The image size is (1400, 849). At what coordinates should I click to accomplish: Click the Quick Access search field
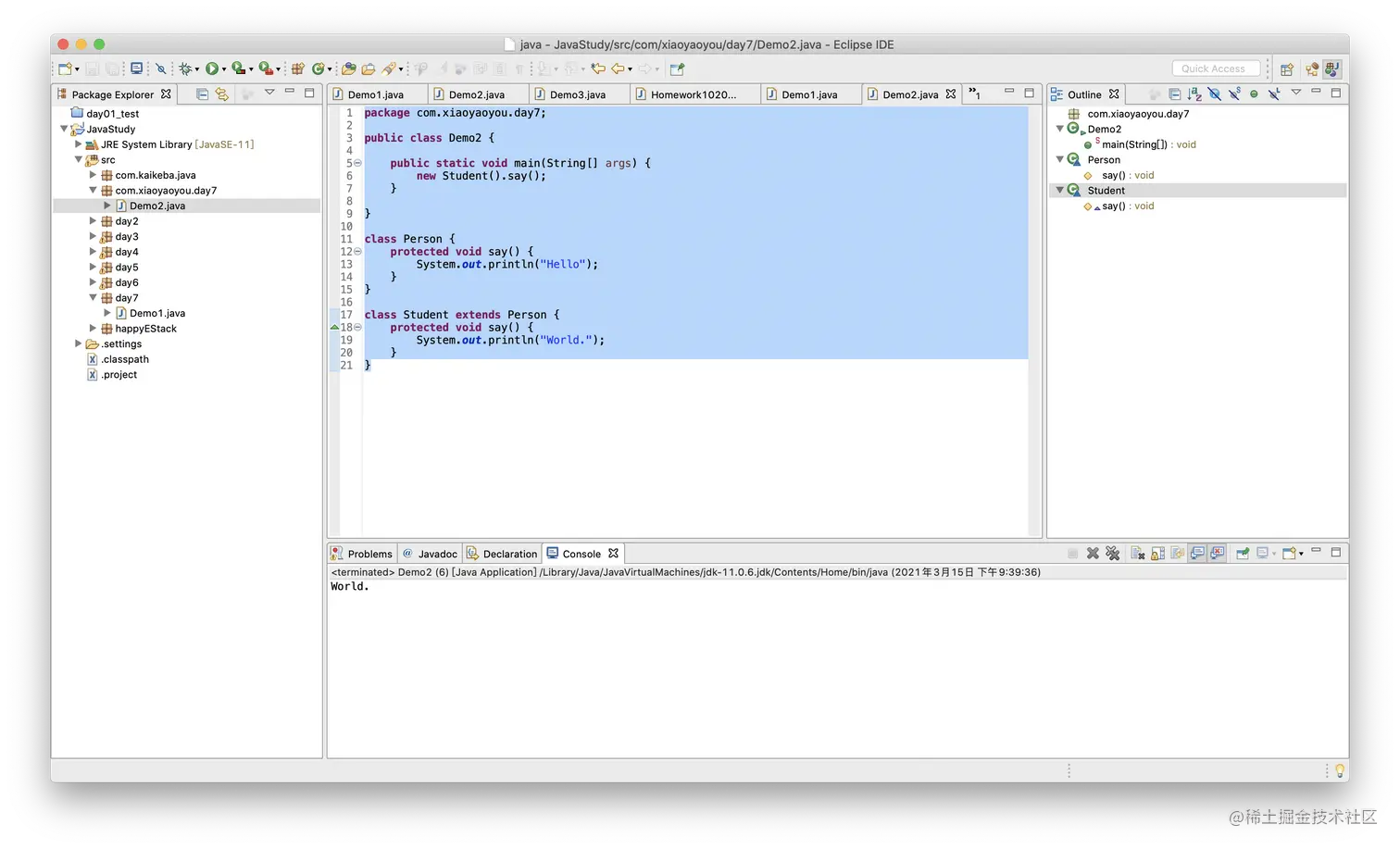[x=1215, y=69]
